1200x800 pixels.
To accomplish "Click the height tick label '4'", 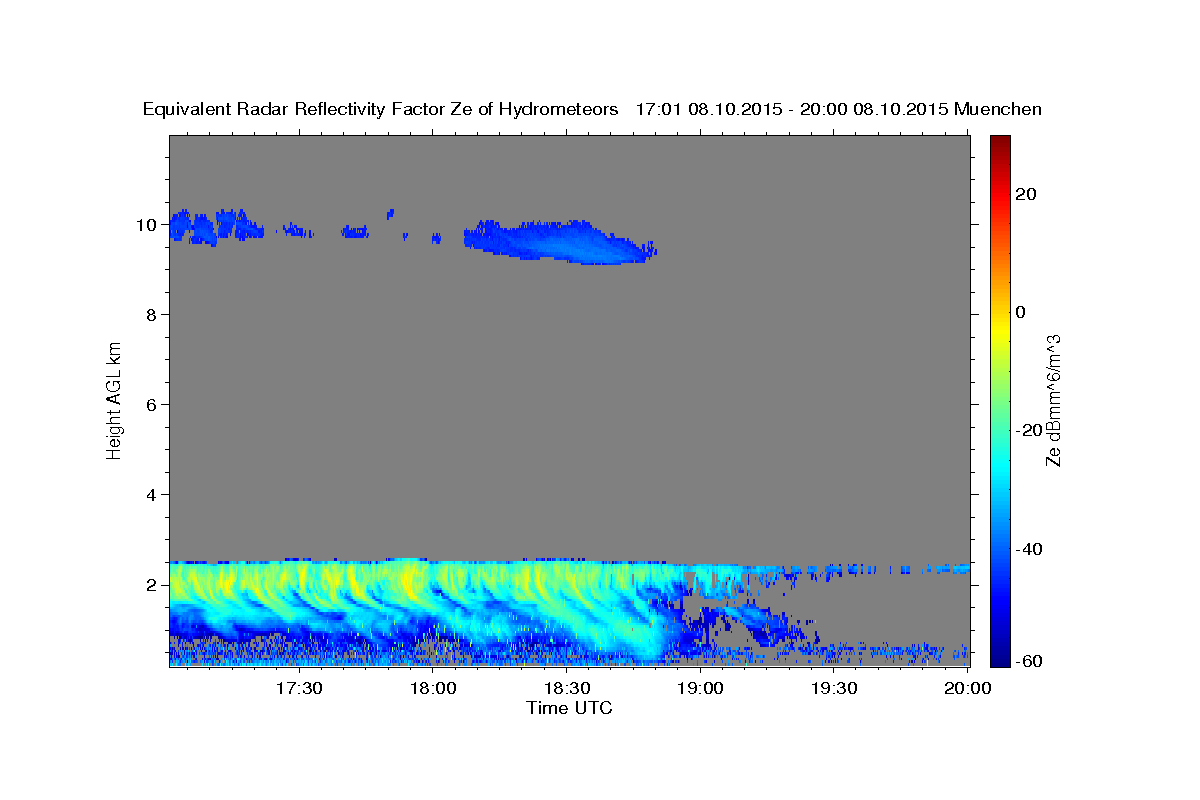I will point(151,495).
